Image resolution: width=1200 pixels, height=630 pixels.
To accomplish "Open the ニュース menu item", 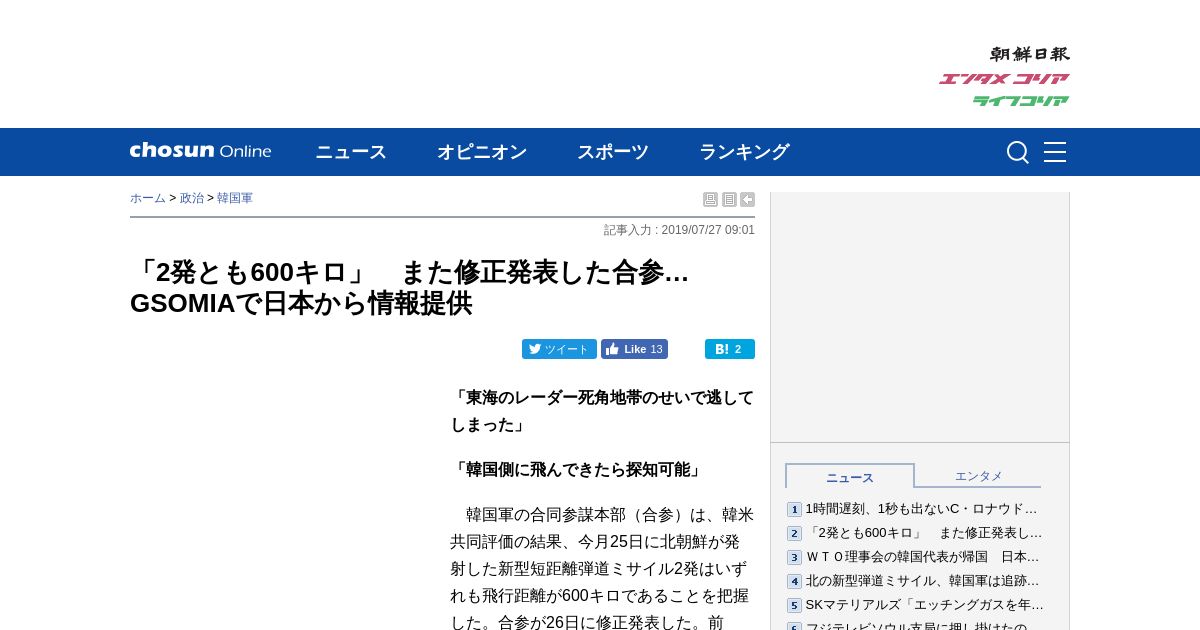I will click(x=351, y=152).
